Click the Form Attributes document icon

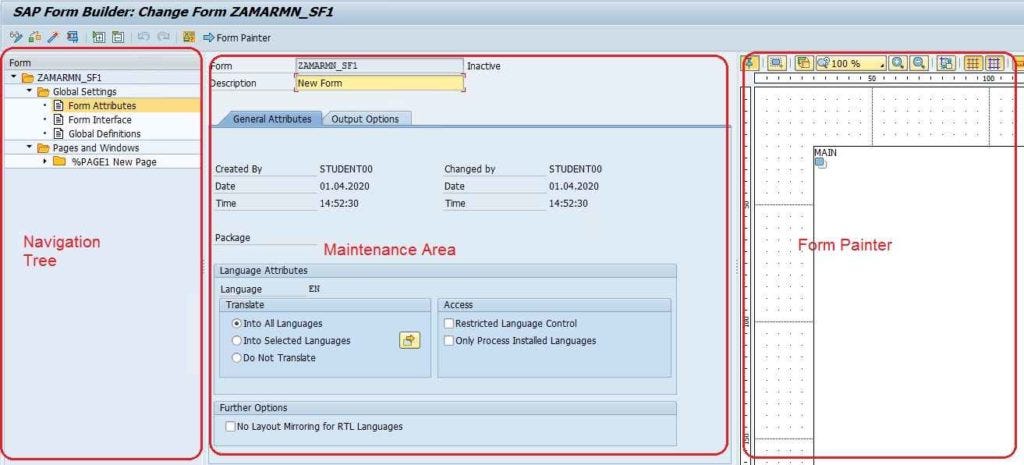pos(59,106)
